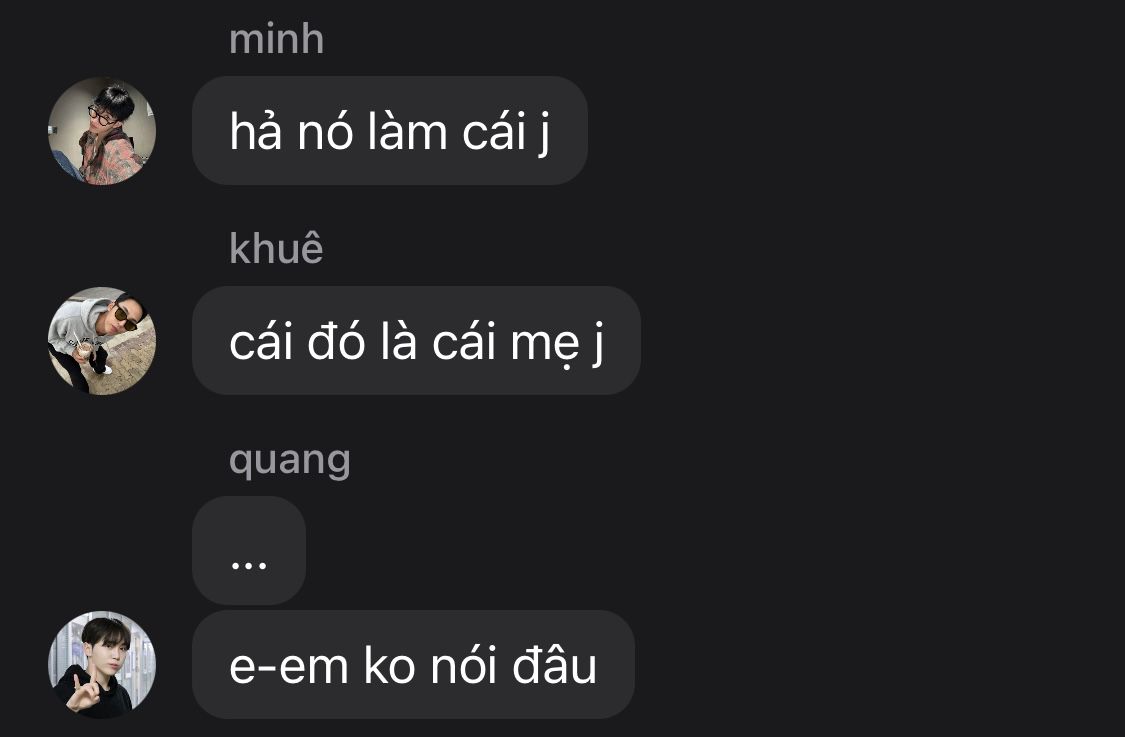This screenshot has height=737, width=1125.
Task: Open khuê's profile picture avatar
Action: pos(102,341)
